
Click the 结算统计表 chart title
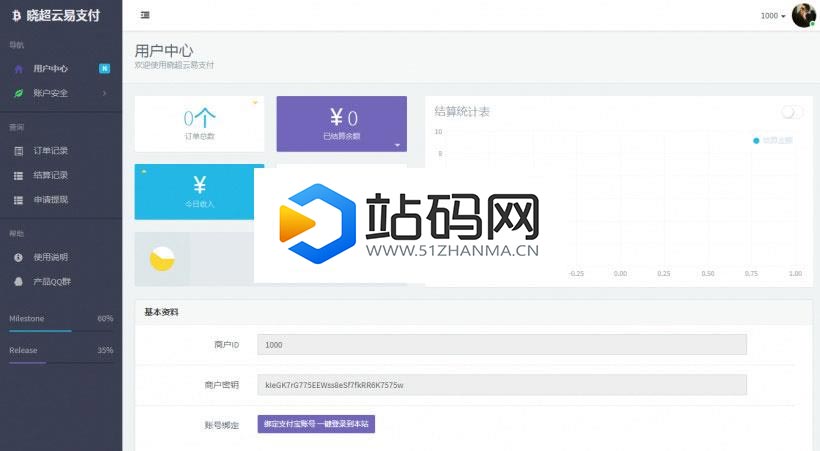[462, 111]
